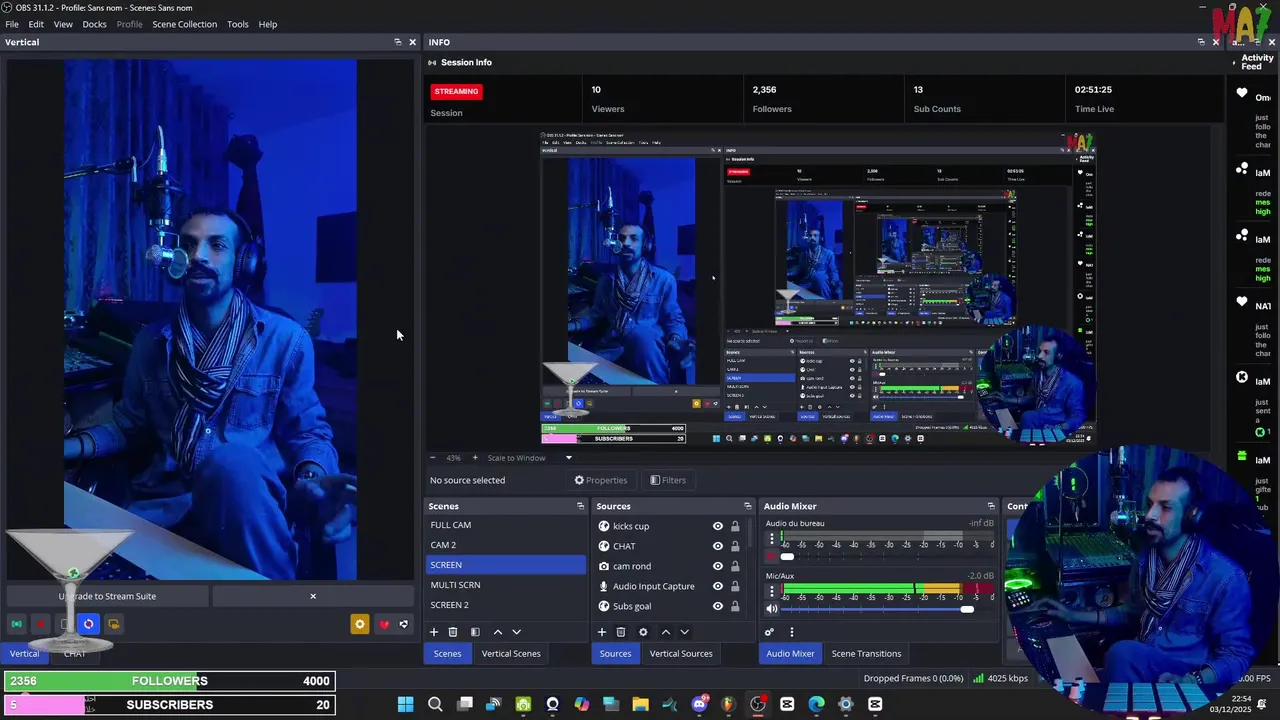This screenshot has height=720, width=1280.
Task: Switch to the CHAT dock tab
Action: click(74, 654)
